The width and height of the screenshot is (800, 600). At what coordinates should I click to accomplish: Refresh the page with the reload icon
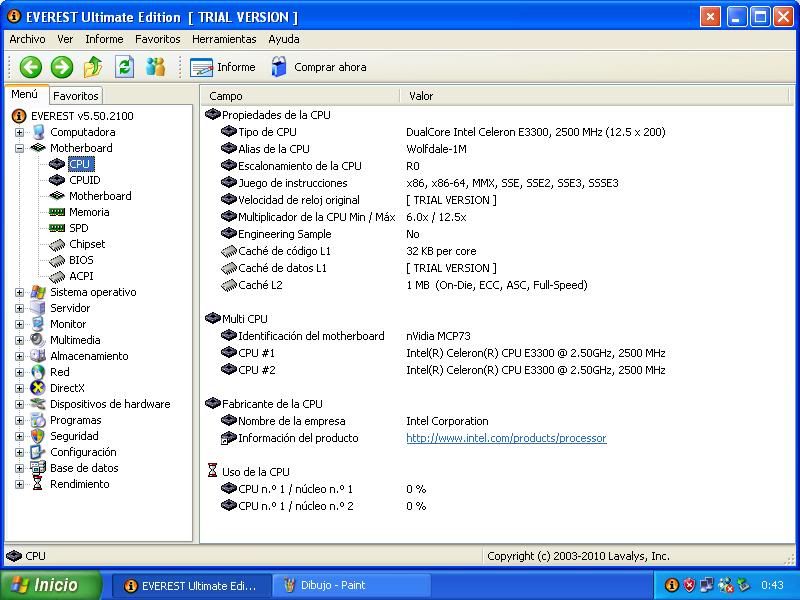click(x=124, y=67)
